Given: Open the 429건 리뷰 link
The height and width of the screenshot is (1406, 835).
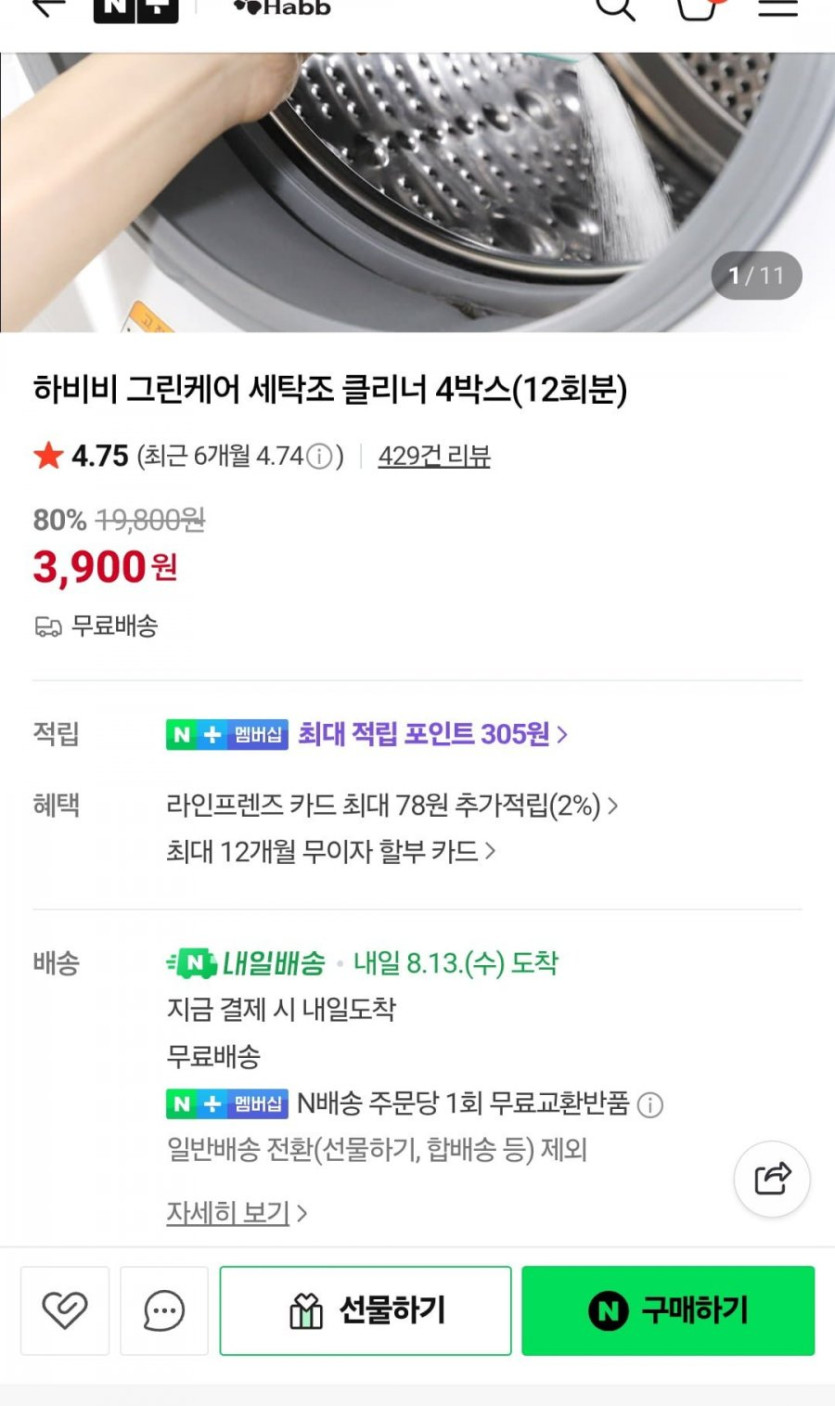Looking at the screenshot, I should [434, 457].
